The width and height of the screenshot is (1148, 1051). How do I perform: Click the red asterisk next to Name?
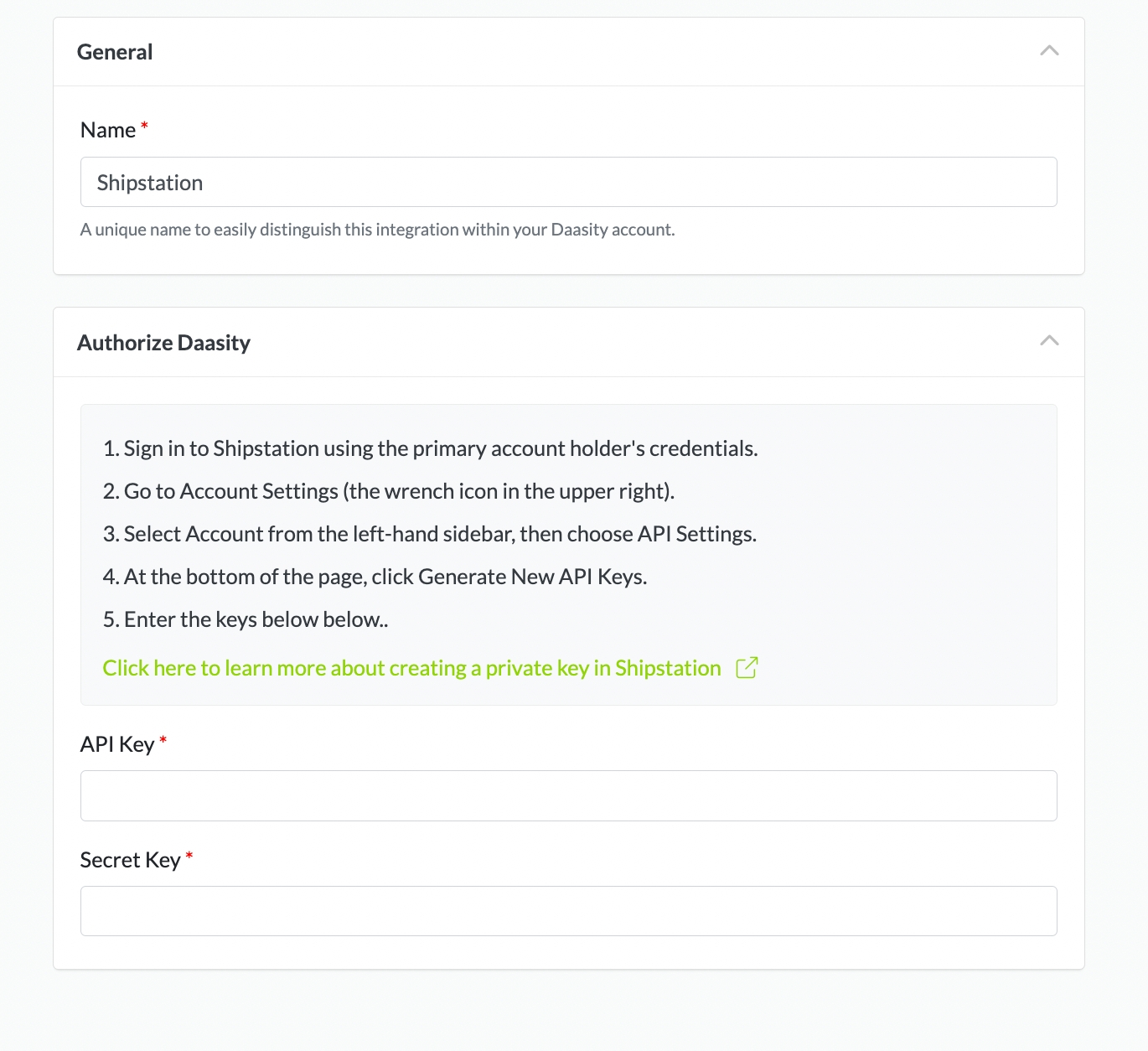pos(144,127)
